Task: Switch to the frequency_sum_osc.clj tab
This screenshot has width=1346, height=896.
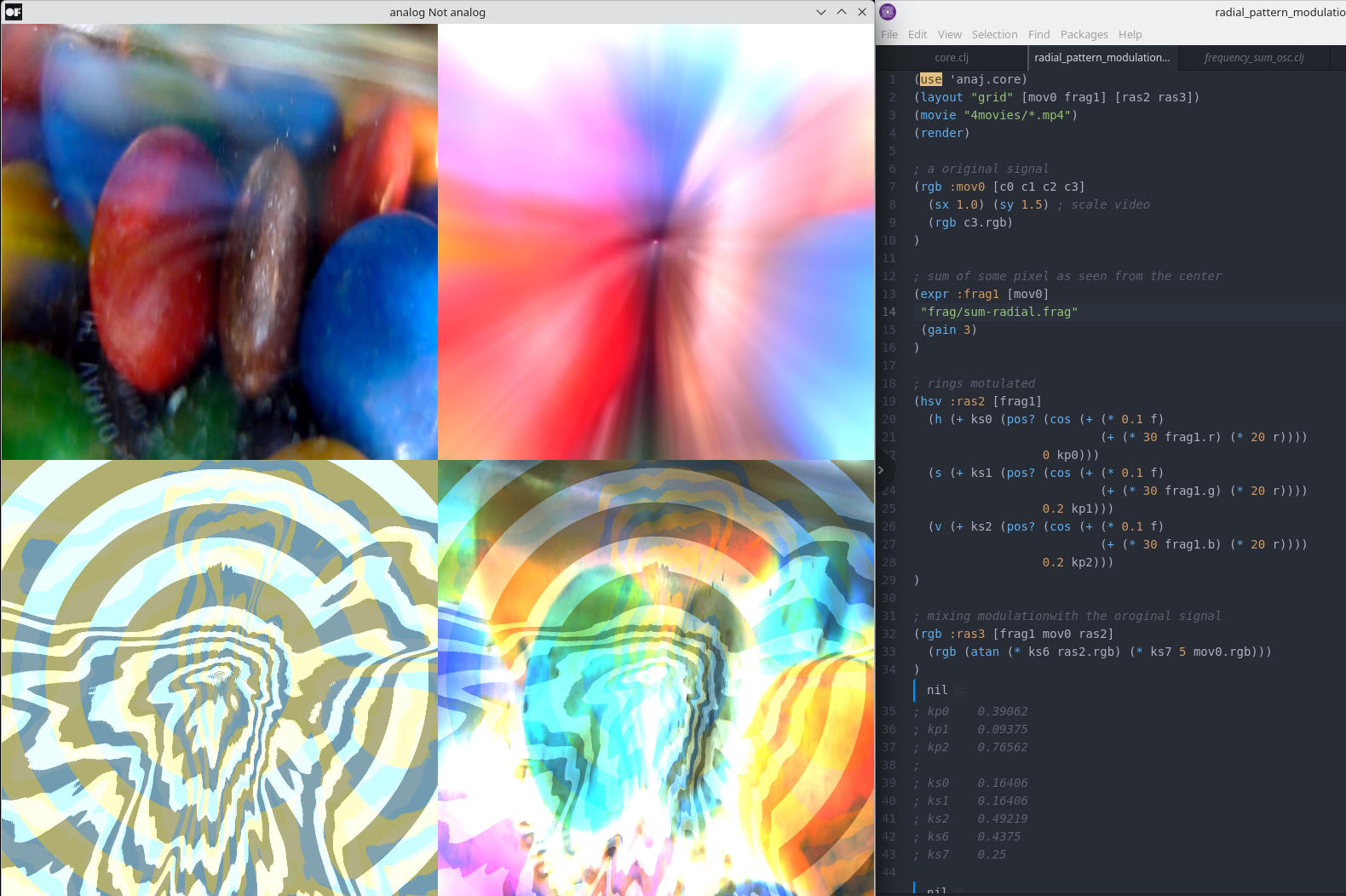Action: coord(1254,58)
